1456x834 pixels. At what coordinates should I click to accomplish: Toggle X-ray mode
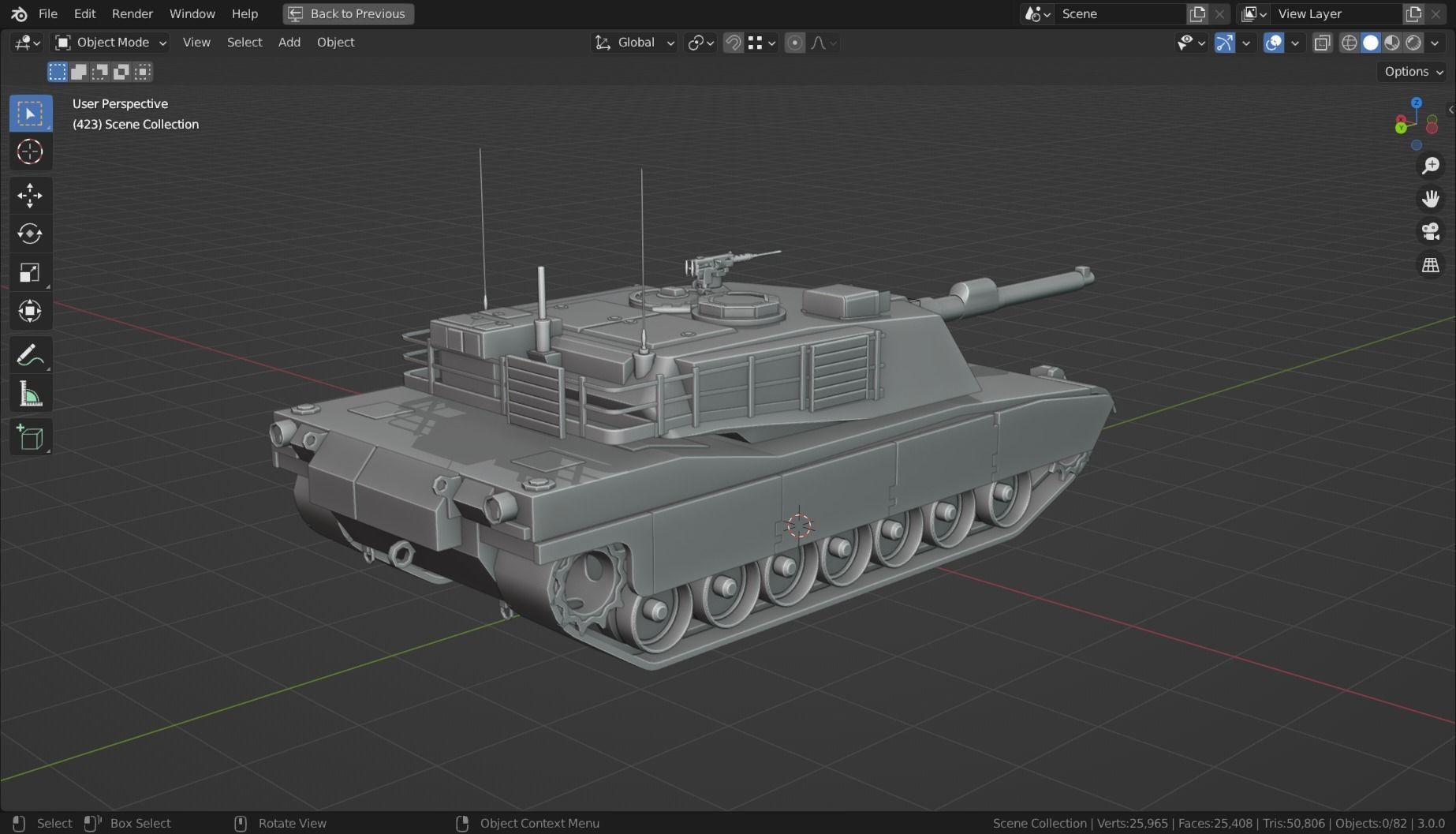click(1323, 43)
